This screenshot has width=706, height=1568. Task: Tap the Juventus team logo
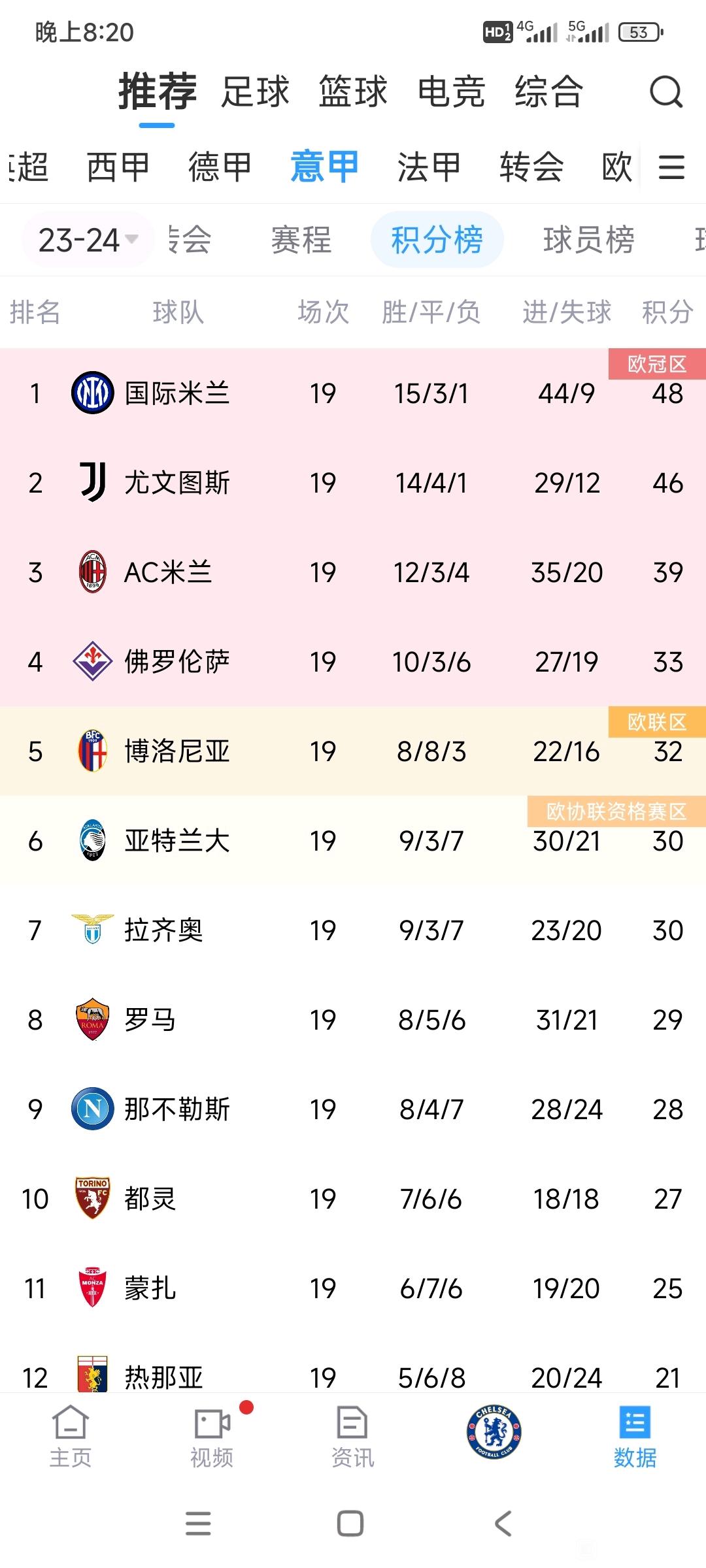pyautogui.click(x=92, y=482)
